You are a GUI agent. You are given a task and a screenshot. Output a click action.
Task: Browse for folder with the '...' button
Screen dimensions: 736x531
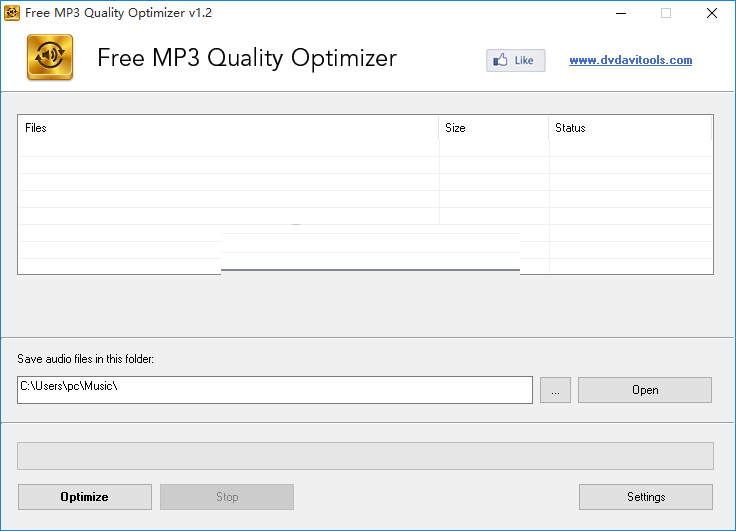click(555, 390)
